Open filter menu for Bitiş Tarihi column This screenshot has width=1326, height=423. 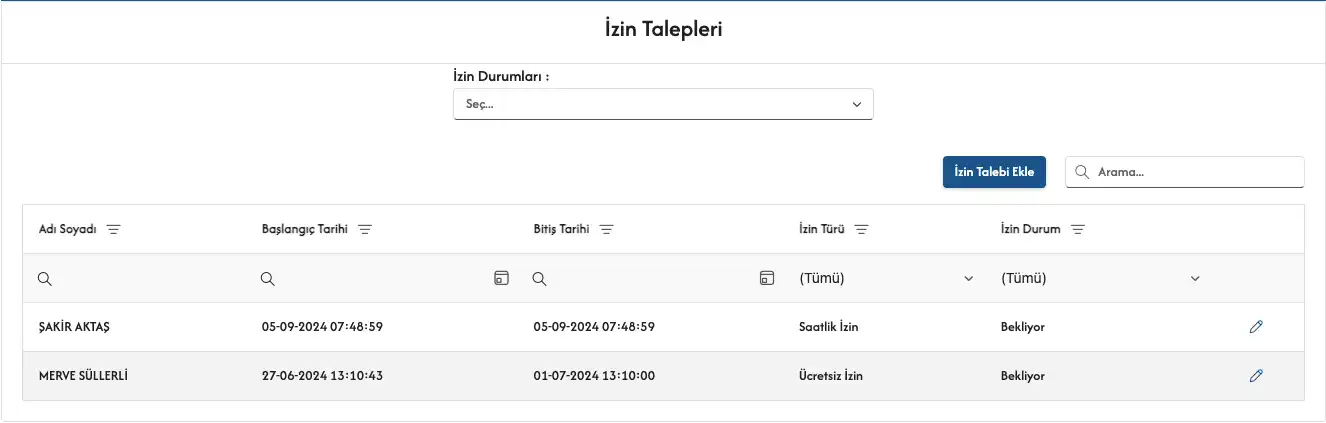[606, 229]
